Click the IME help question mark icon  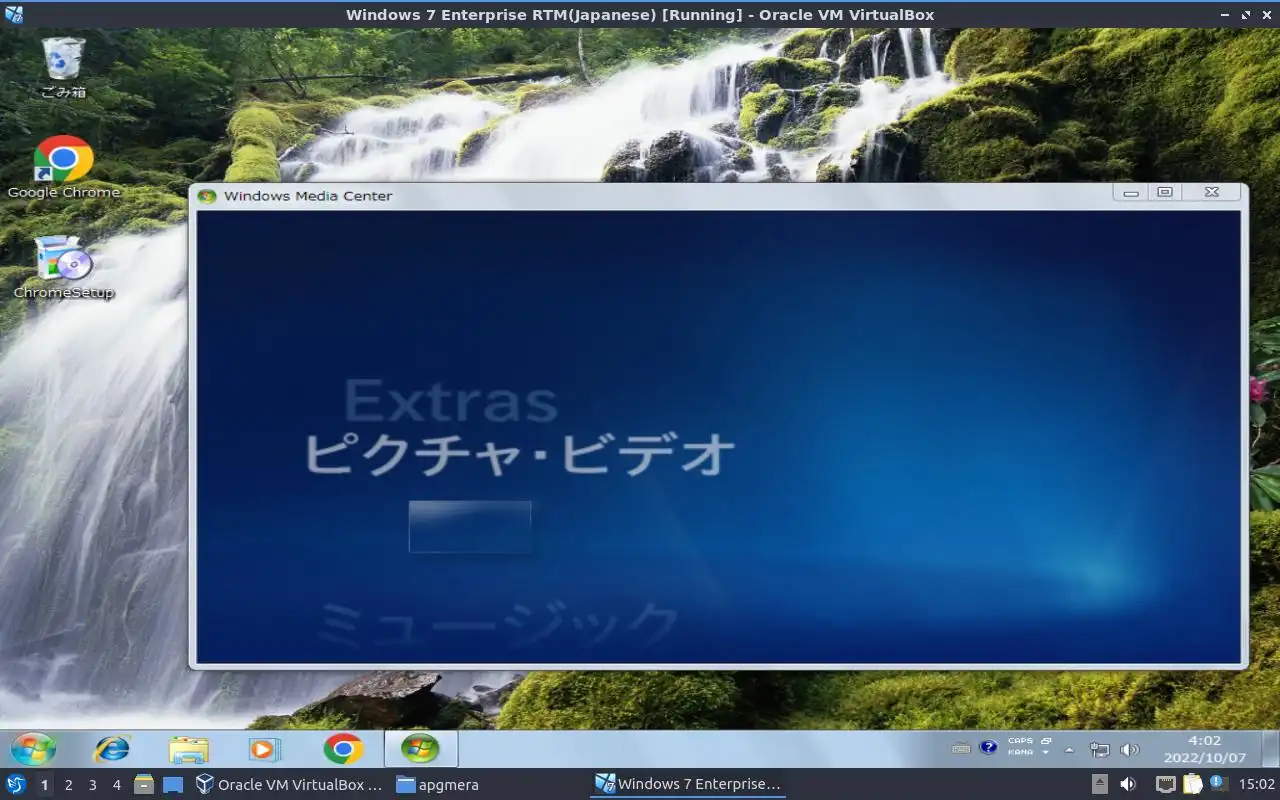click(988, 747)
